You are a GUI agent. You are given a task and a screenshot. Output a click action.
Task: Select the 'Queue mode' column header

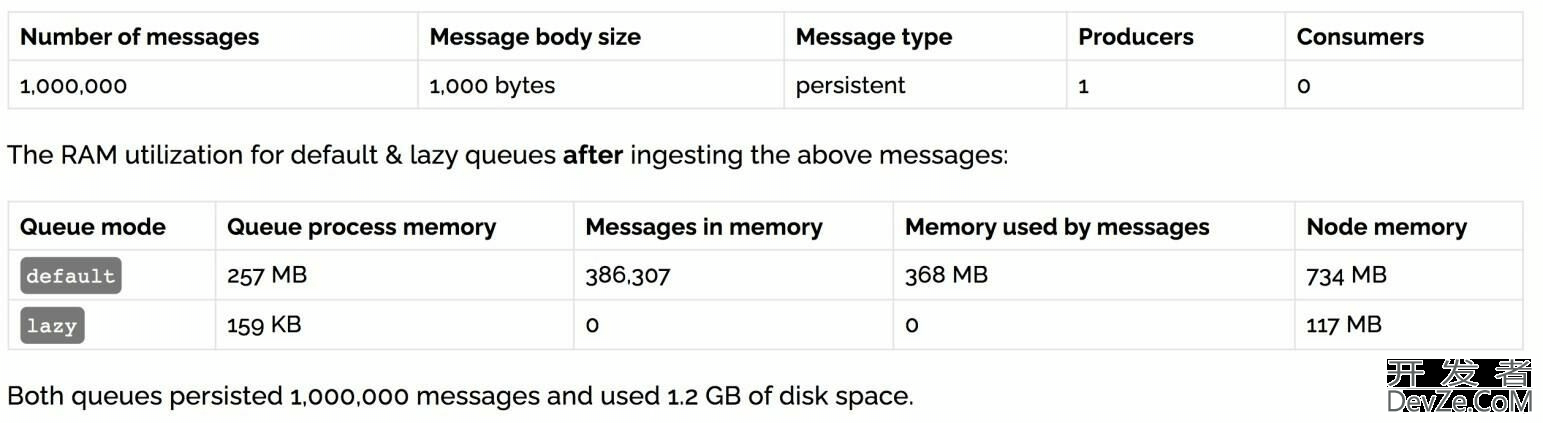93,227
